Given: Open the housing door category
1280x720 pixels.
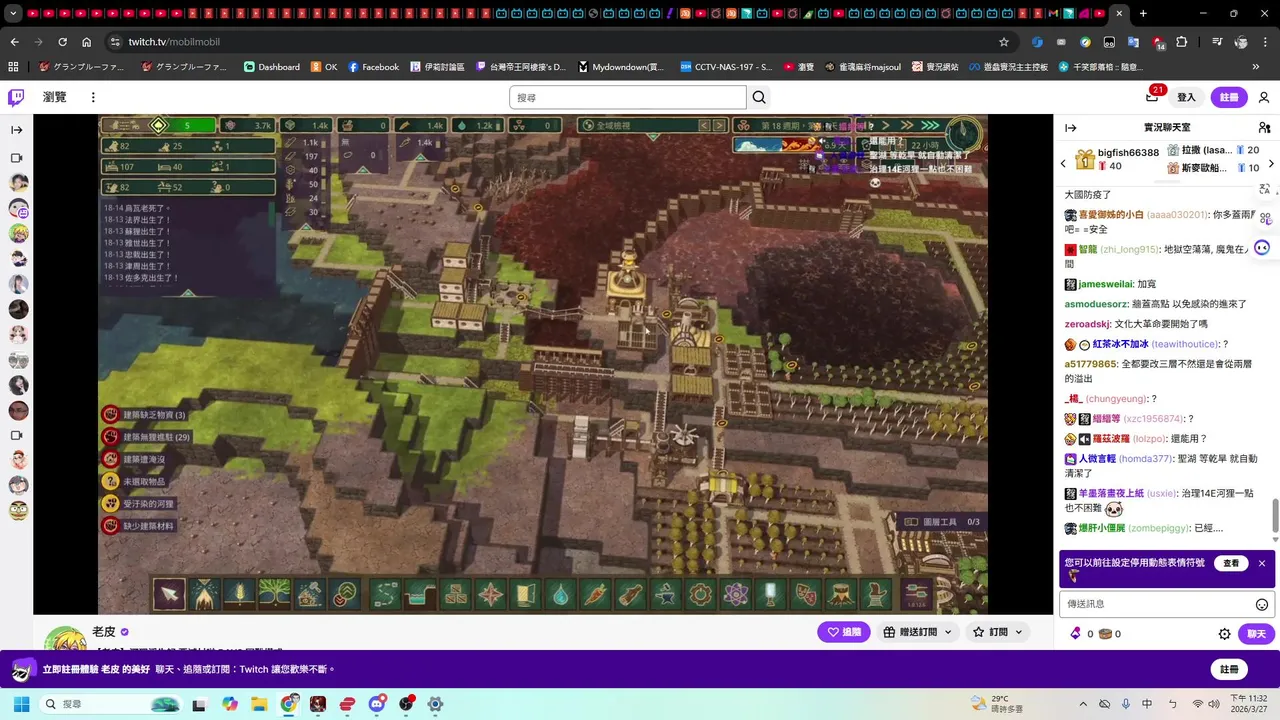Looking at the screenshot, I should 525,594.
